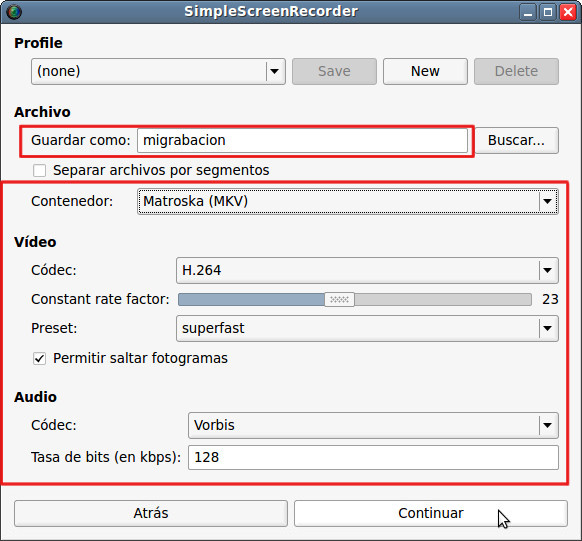
Task: Enable Separar archivos por segmentos checkbox
Action: coord(39,171)
